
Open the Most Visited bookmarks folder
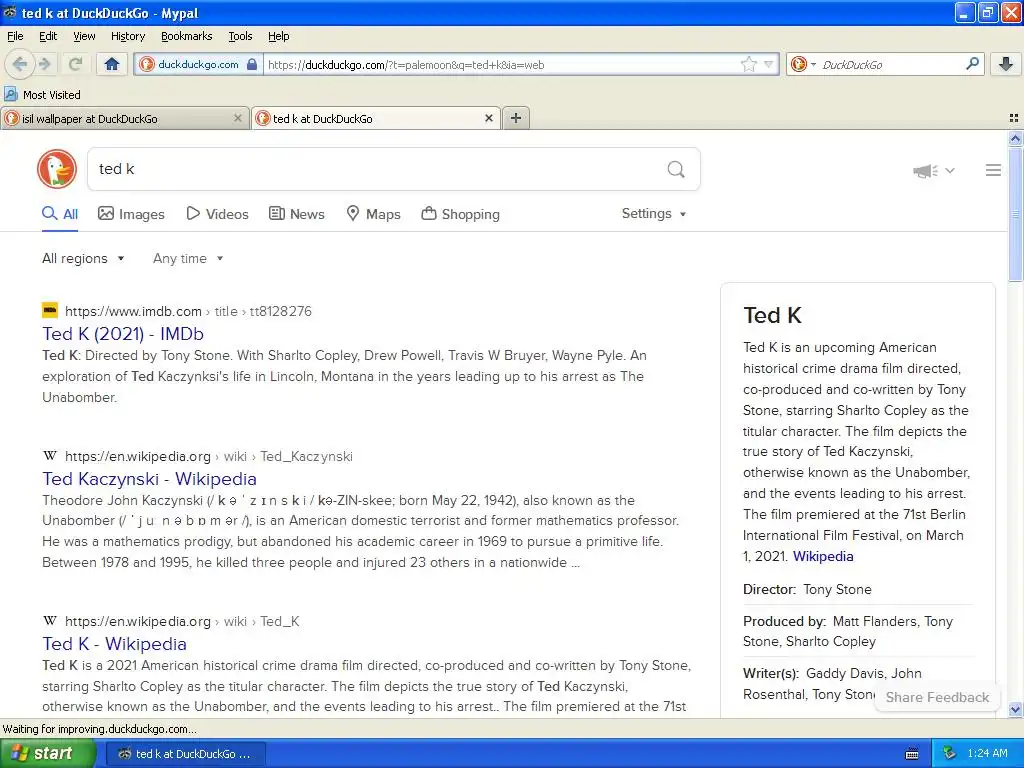point(42,95)
